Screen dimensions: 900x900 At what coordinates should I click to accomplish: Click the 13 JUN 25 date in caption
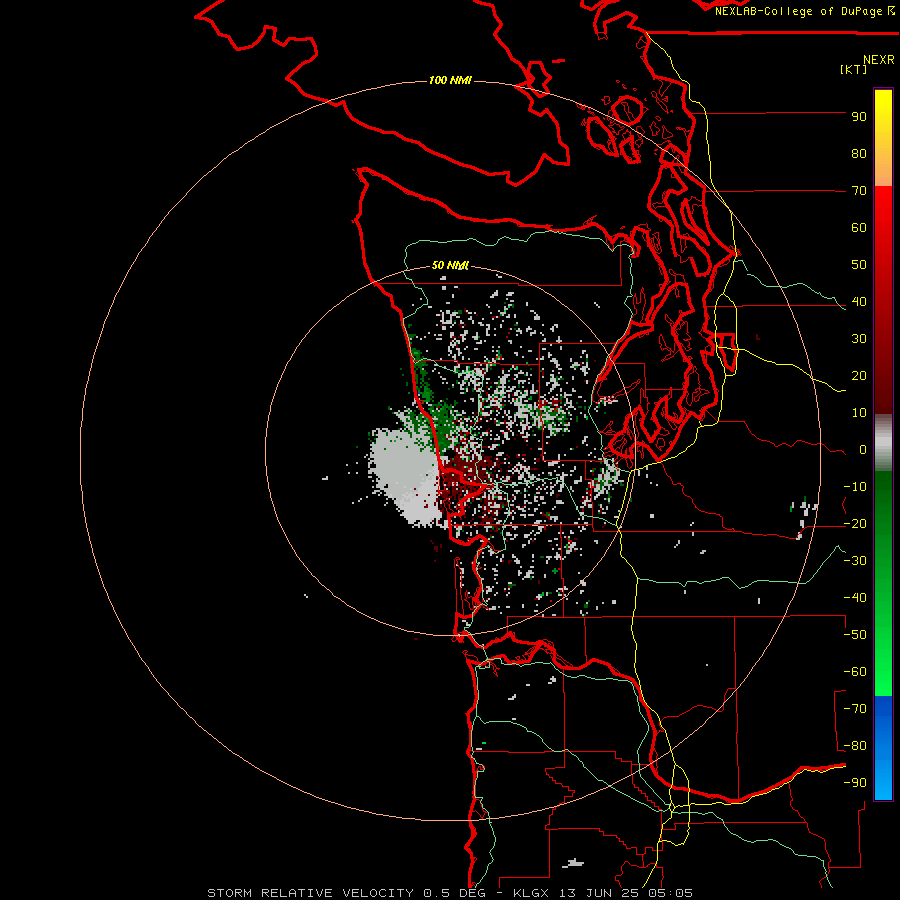pyautogui.click(x=599, y=893)
